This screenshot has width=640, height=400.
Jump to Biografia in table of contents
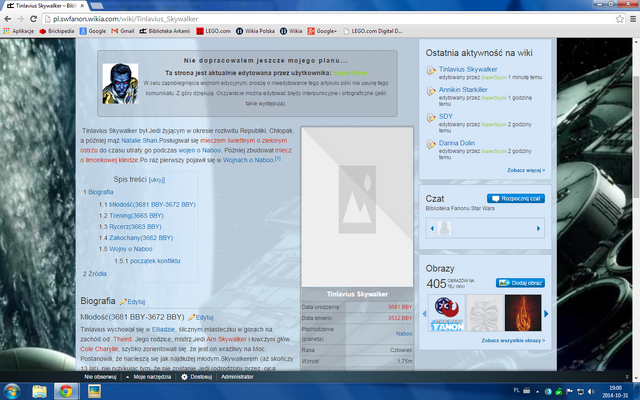coord(101,192)
